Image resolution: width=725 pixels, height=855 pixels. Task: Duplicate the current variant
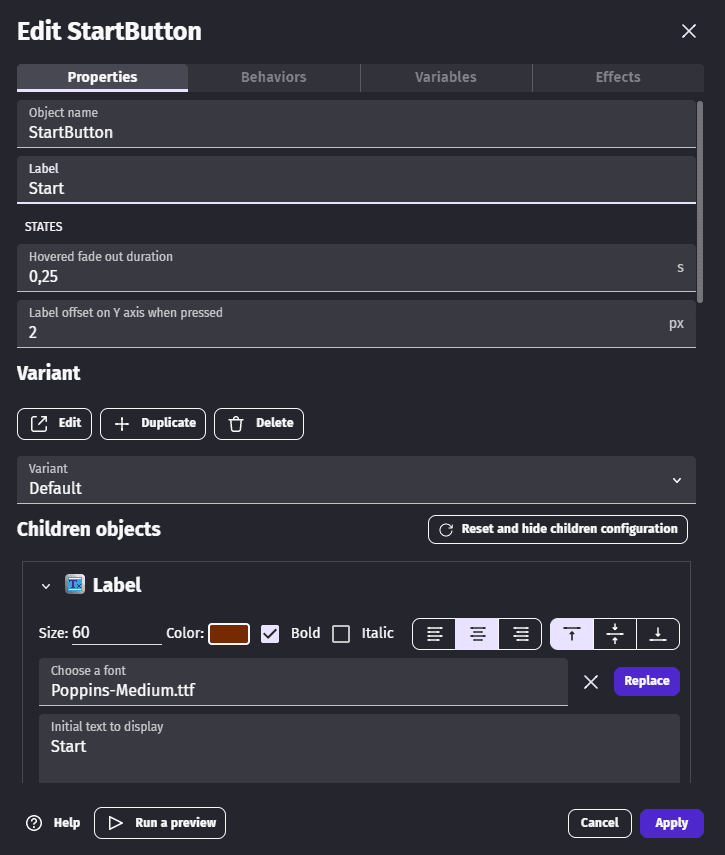tap(154, 423)
